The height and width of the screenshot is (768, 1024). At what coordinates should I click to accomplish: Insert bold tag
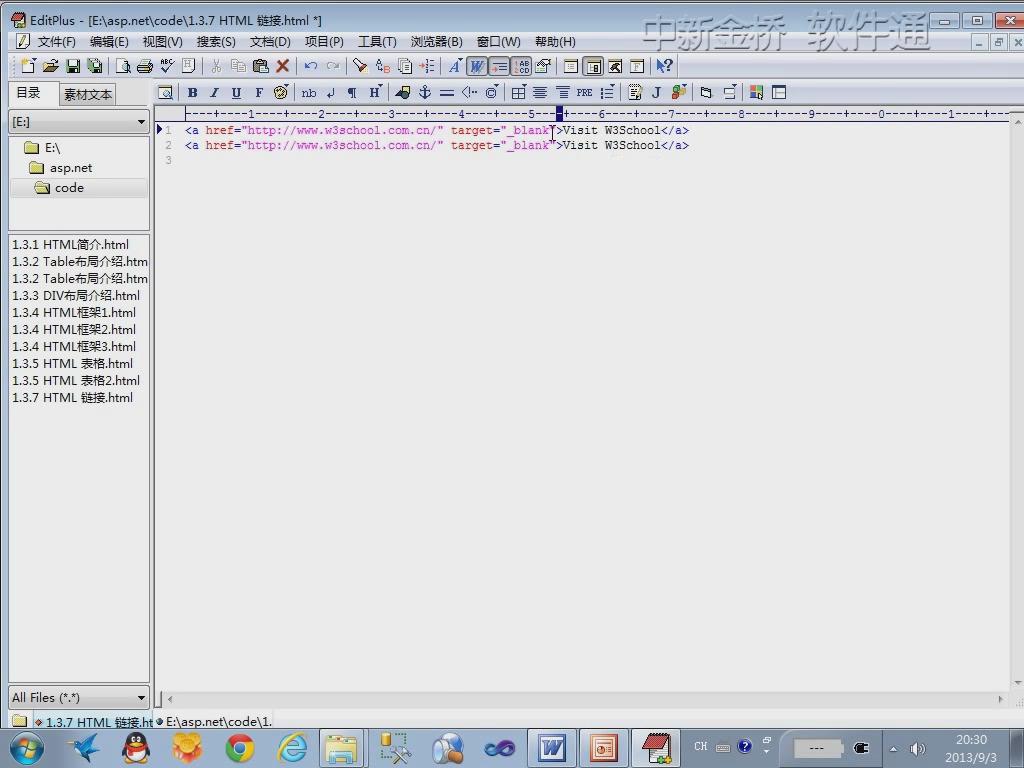193,93
